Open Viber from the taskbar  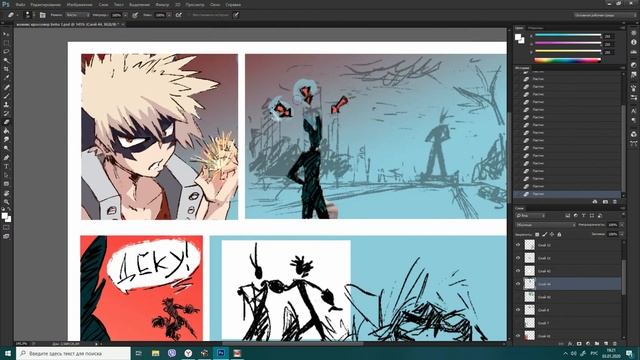[172, 353]
